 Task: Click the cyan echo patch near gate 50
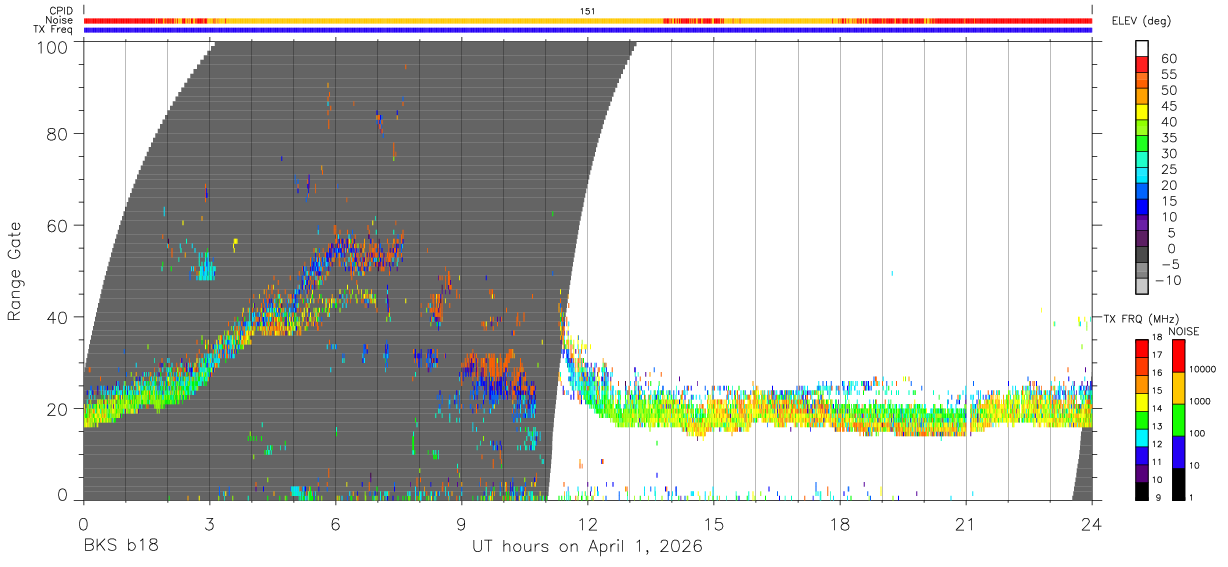206,268
